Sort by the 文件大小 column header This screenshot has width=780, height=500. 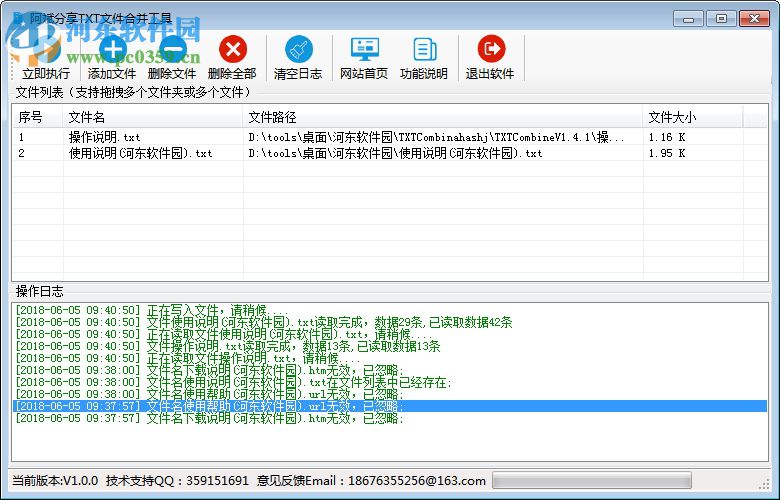tap(693, 117)
